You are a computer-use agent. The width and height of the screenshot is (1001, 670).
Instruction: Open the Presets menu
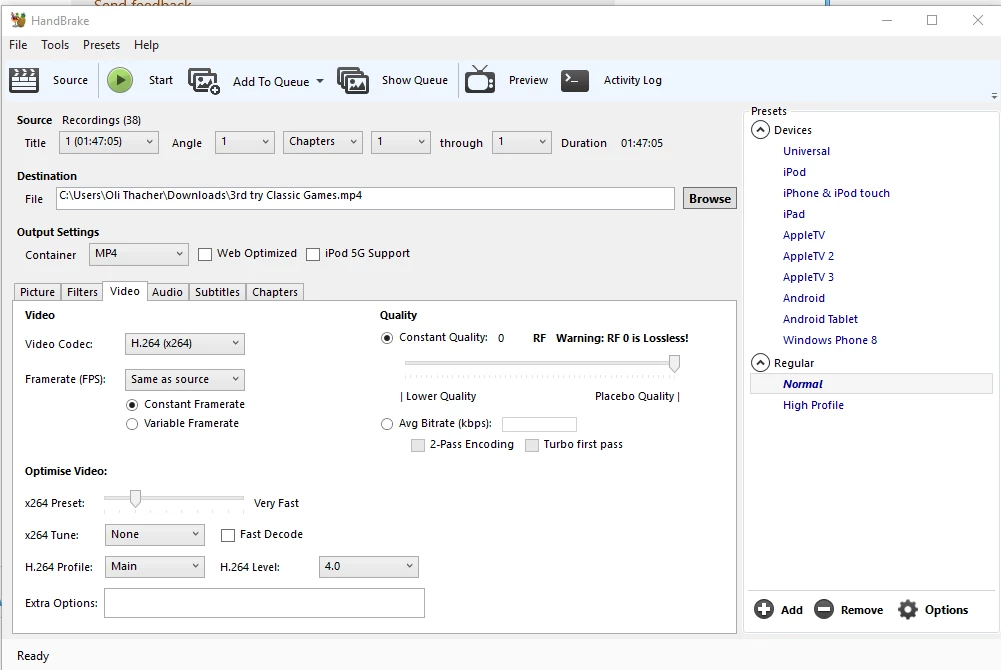pyautogui.click(x=102, y=45)
